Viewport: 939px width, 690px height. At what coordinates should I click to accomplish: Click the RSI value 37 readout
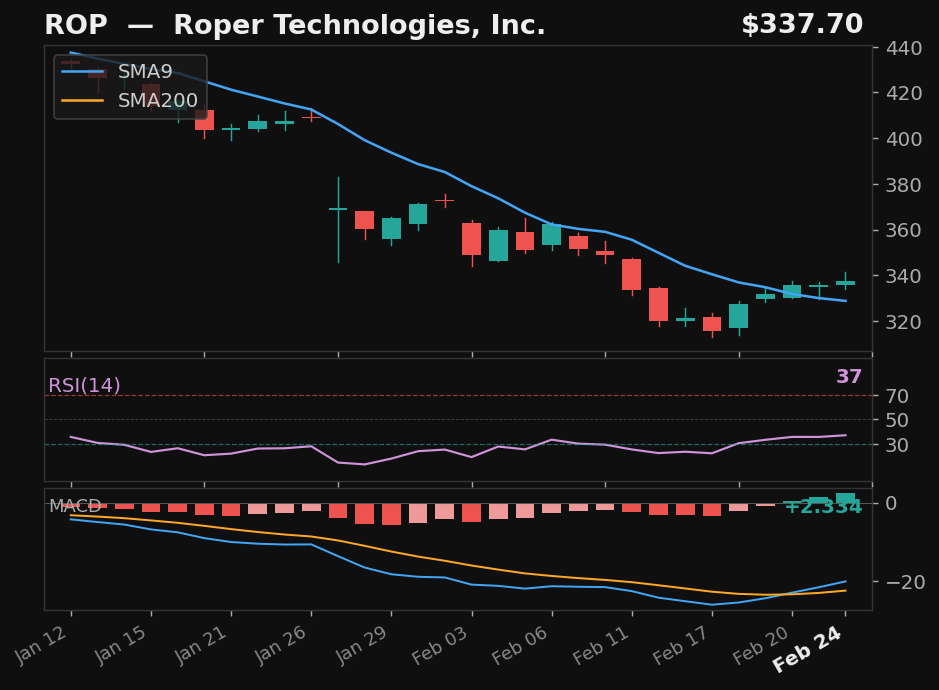pos(849,376)
